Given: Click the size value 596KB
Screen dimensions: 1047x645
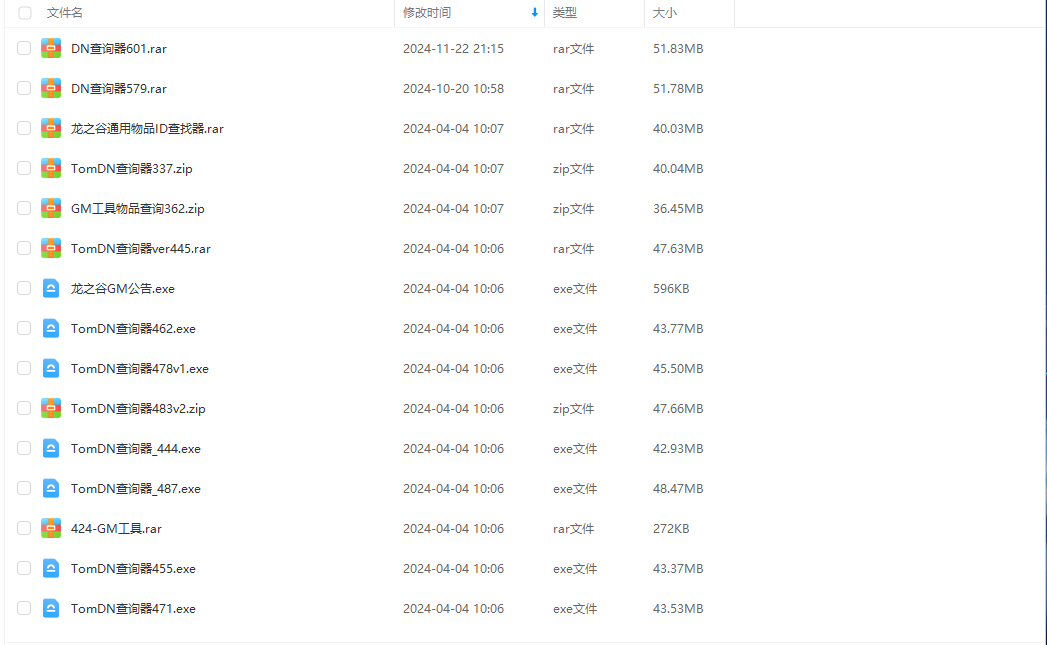Looking at the screenshot, I should coord(671,289).
